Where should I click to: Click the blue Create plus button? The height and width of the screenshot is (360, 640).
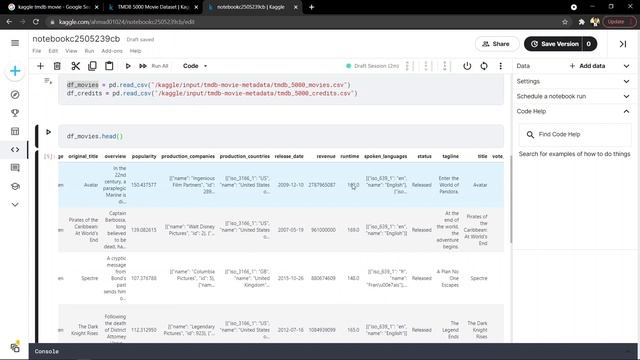15,71
